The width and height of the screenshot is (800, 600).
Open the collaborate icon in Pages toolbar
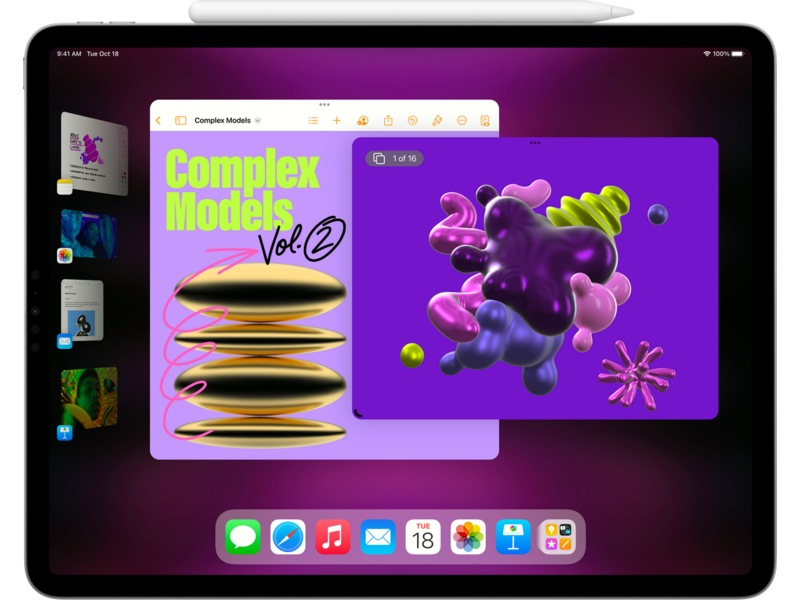(362, 121)
